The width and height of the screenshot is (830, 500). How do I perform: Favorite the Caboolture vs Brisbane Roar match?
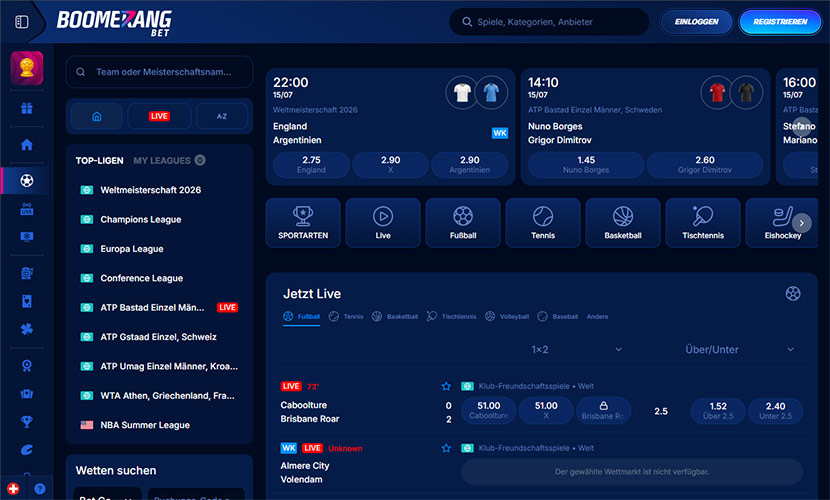(x=446, y=386)
